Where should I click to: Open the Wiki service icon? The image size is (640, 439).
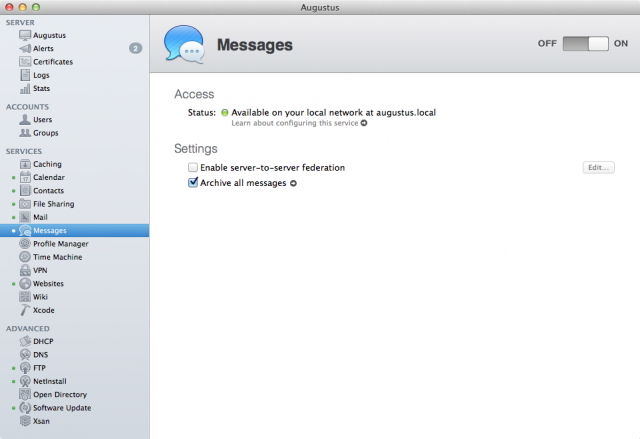point(25,297)
